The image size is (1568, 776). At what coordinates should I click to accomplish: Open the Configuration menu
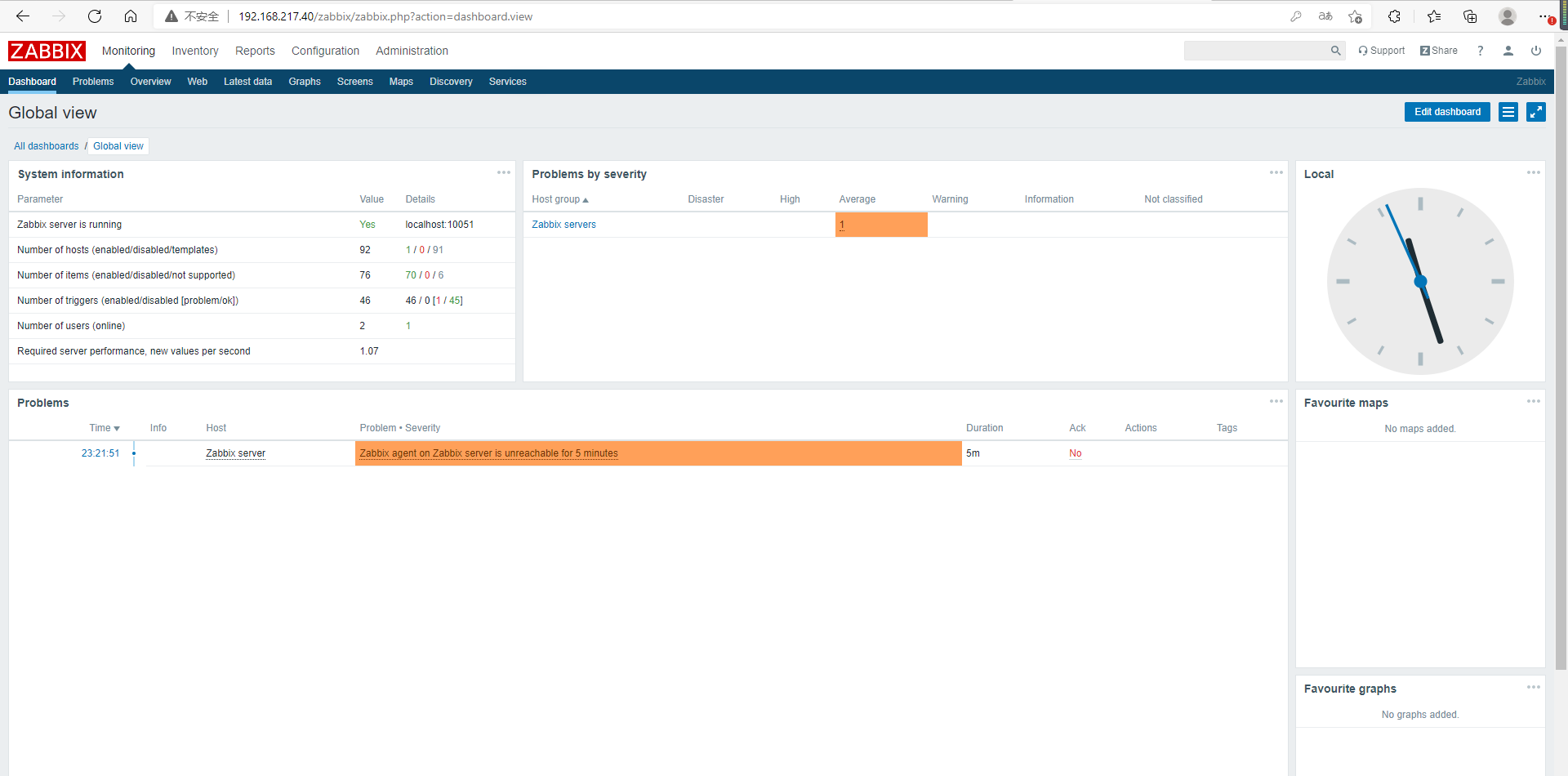pyautogui.click(x=325, y=51)
